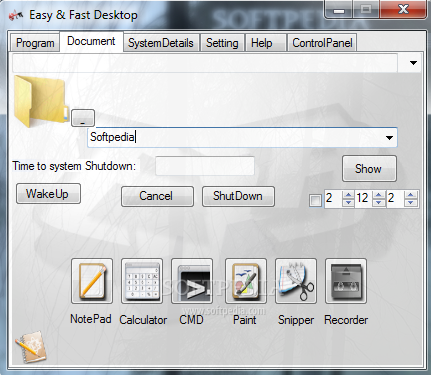The width and height of the screenshot is (431, 375).
Task: Switch to the Program tab
Action: pyautogui.click(x=35, y=43)
